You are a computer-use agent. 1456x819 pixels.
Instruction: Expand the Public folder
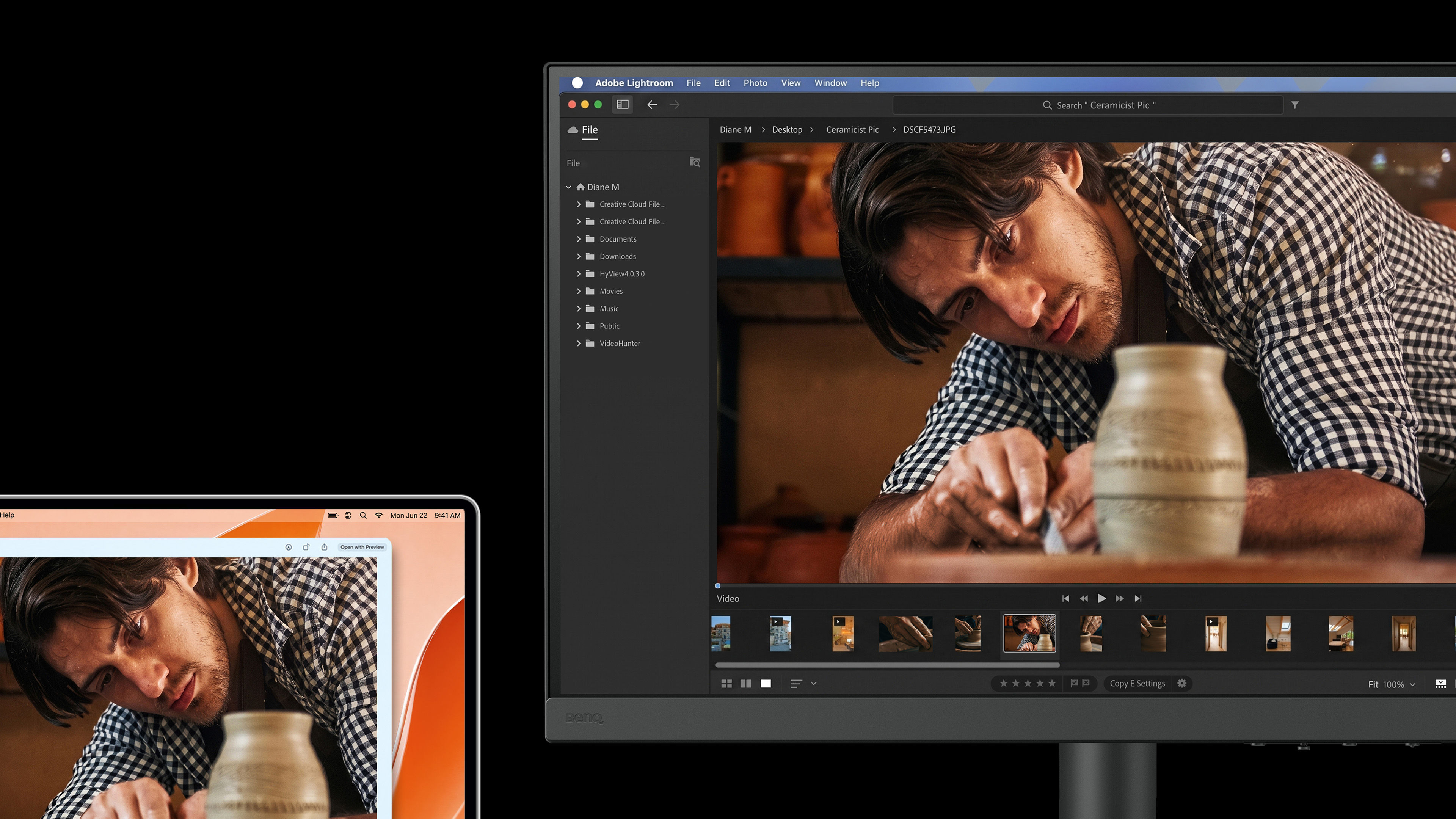(579, 326)
